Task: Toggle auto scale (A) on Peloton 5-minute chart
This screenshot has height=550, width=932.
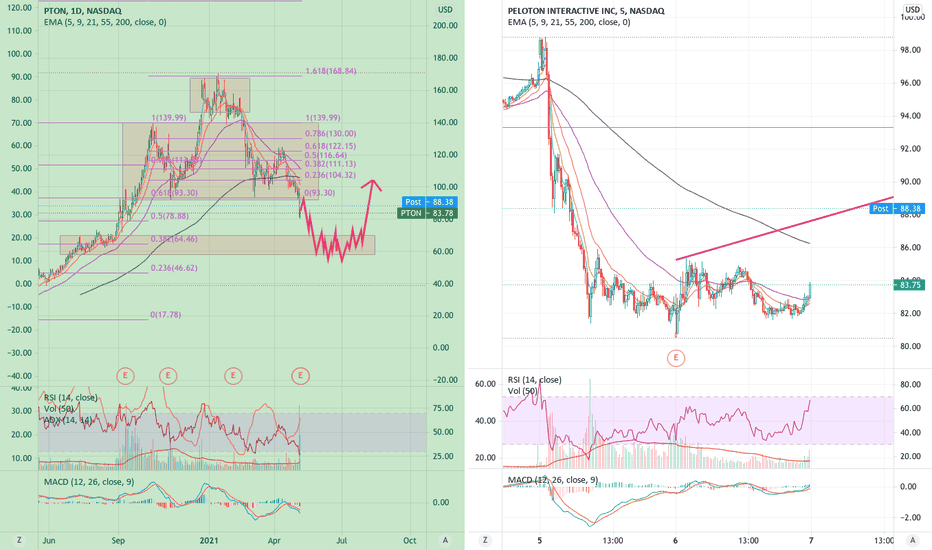Action: (912, 540)
